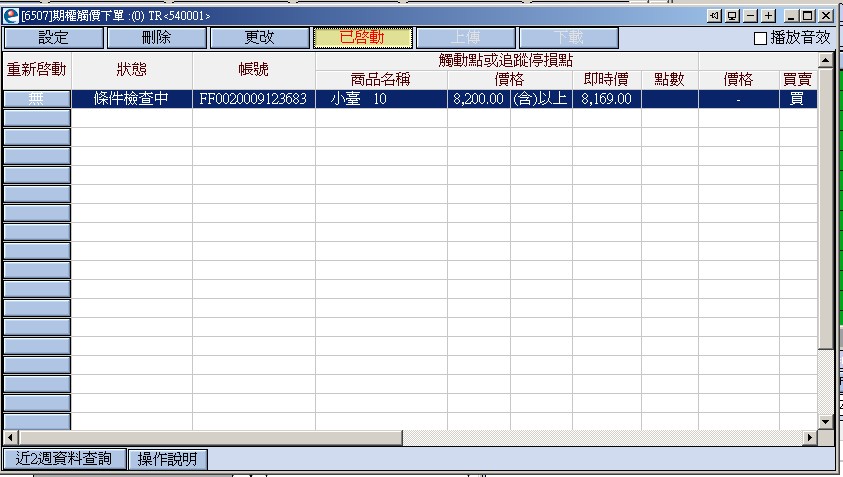Viewport: 843px width, 477px height.
Task: Click the 觸動點或追蹤停損點 group header
Action: click(x=506, y=61)
